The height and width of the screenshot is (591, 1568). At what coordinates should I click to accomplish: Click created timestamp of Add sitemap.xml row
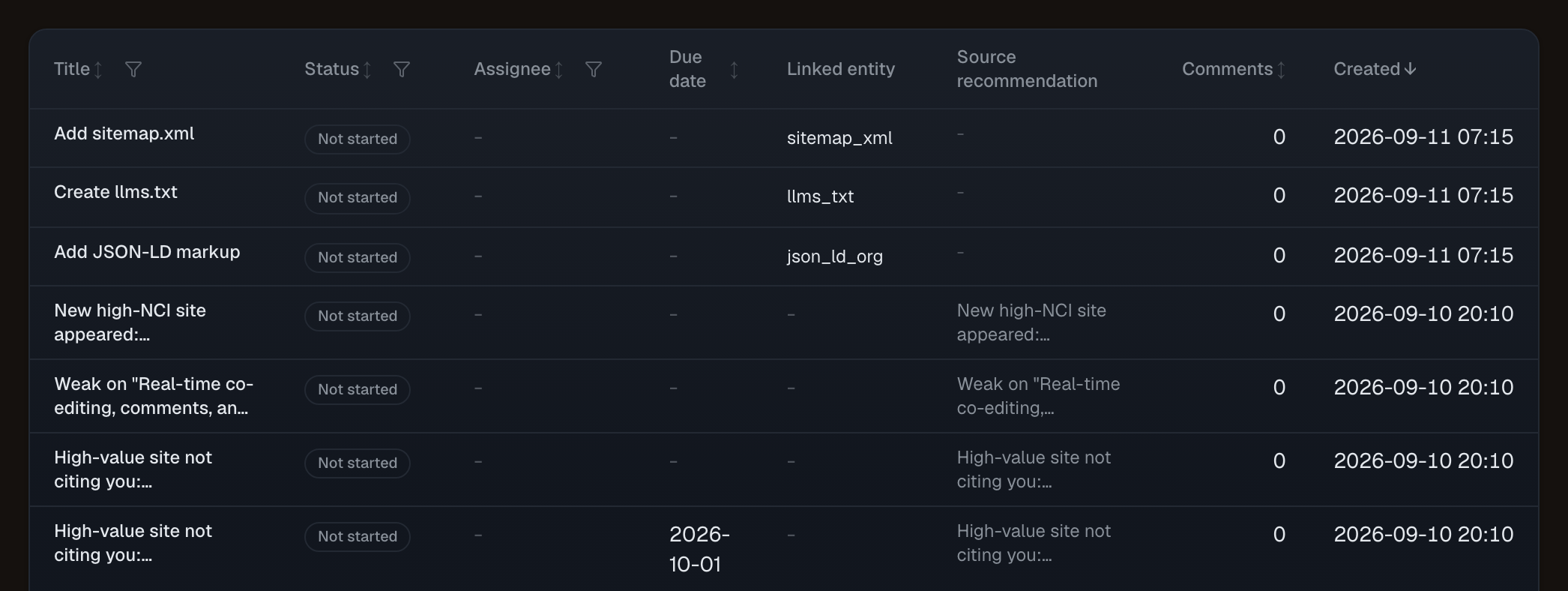click(x=1423, y=137)
